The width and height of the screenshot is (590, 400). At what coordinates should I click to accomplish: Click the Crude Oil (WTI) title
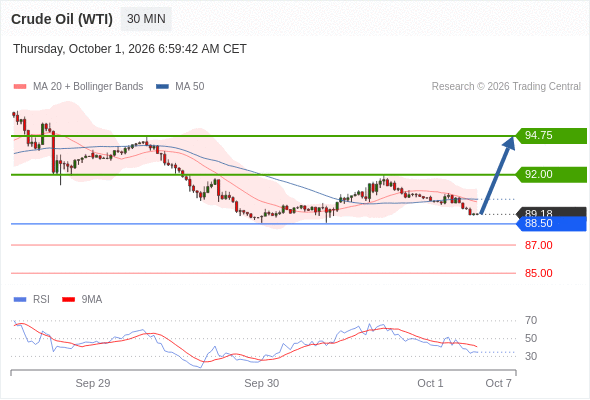[x=62, y=19]
